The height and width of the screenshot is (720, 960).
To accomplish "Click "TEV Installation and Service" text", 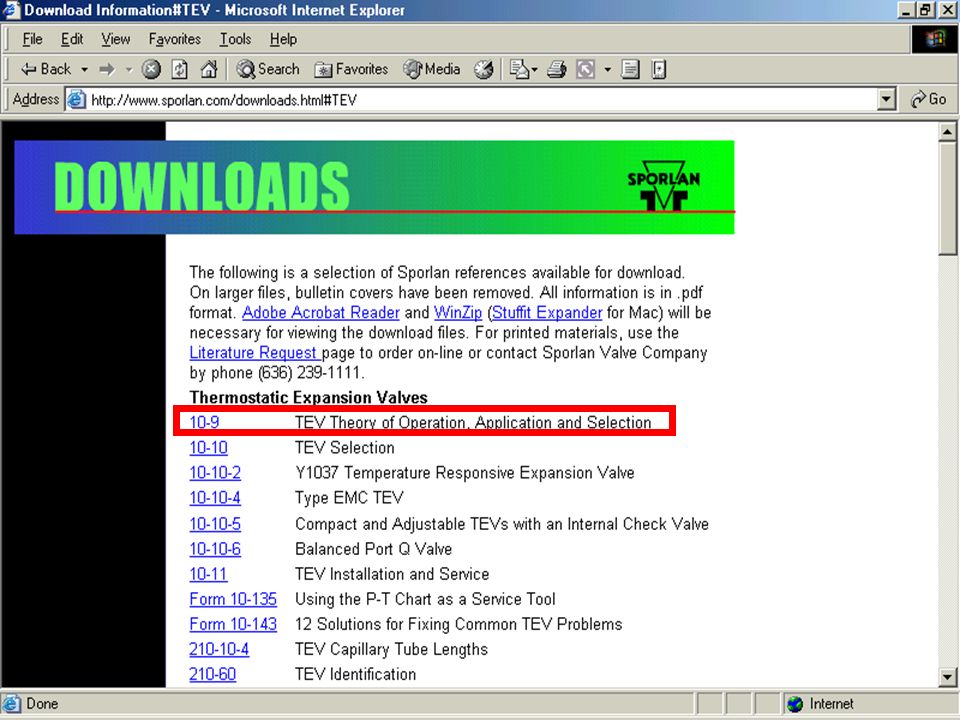I will (x=392, y=574).
